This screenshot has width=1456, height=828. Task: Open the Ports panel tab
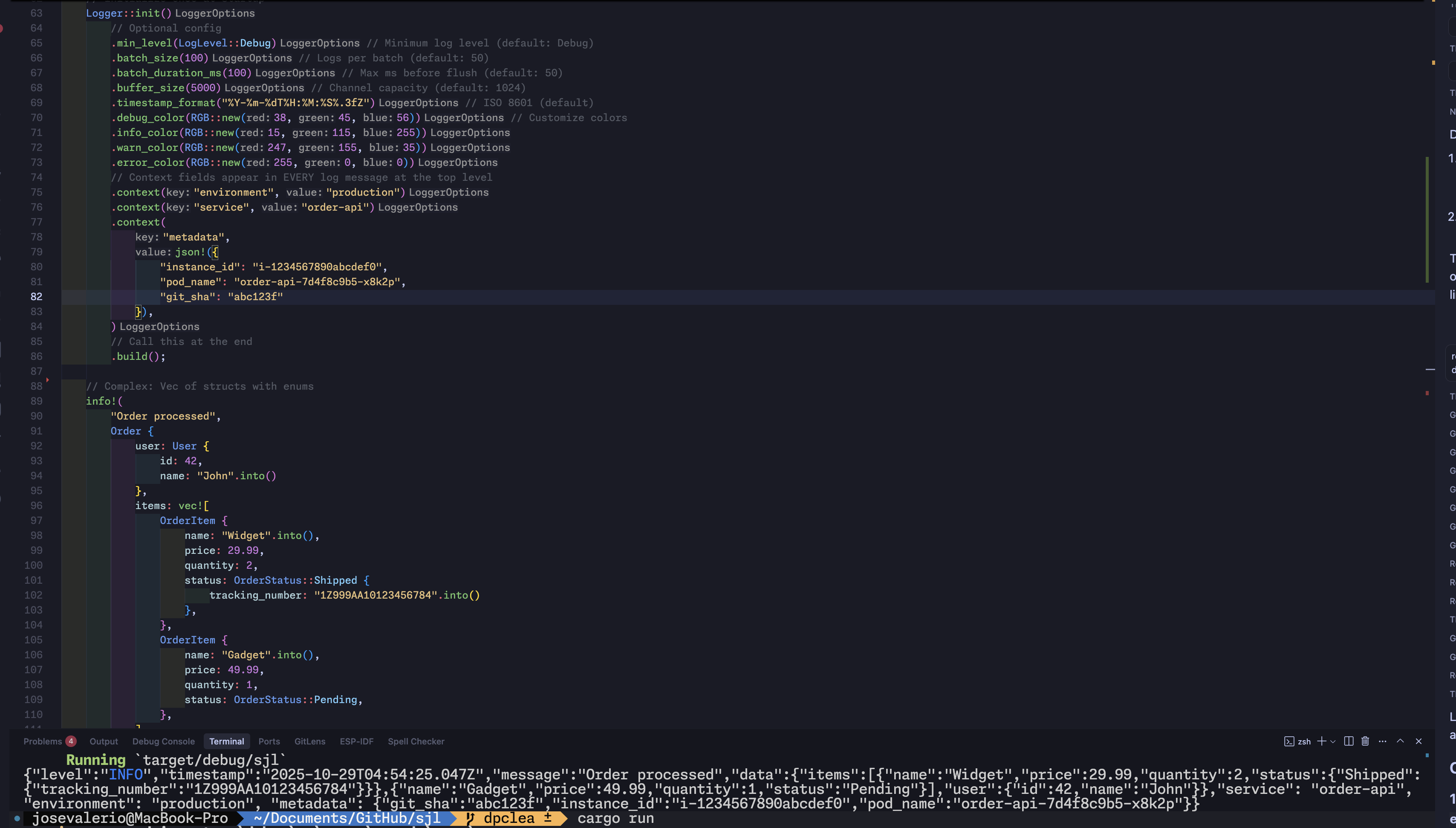(269, 741)
